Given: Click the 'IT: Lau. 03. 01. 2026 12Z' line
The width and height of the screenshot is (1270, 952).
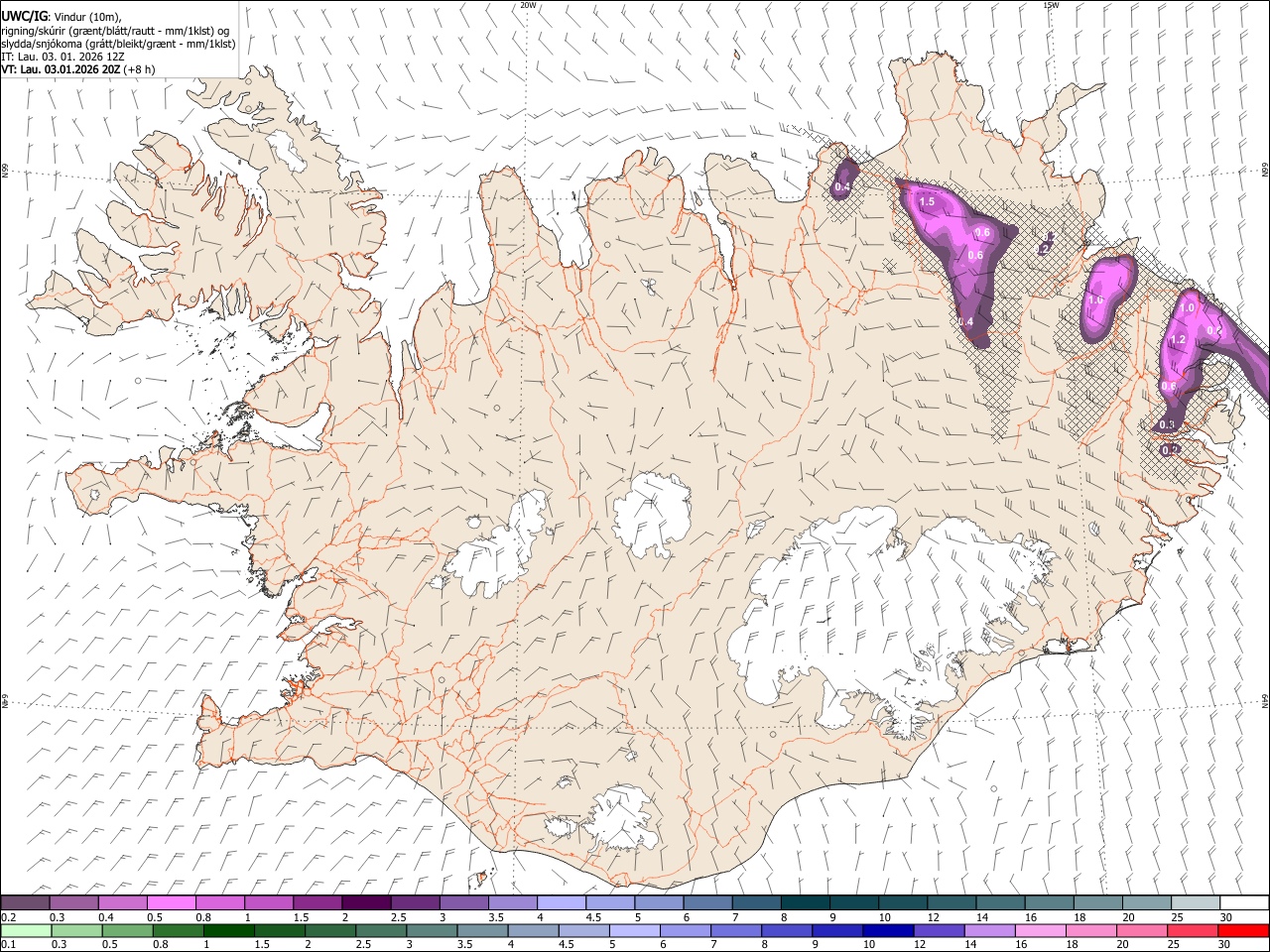Looking at the screenshot, I should pyautogui.click(x=63, y=57).
